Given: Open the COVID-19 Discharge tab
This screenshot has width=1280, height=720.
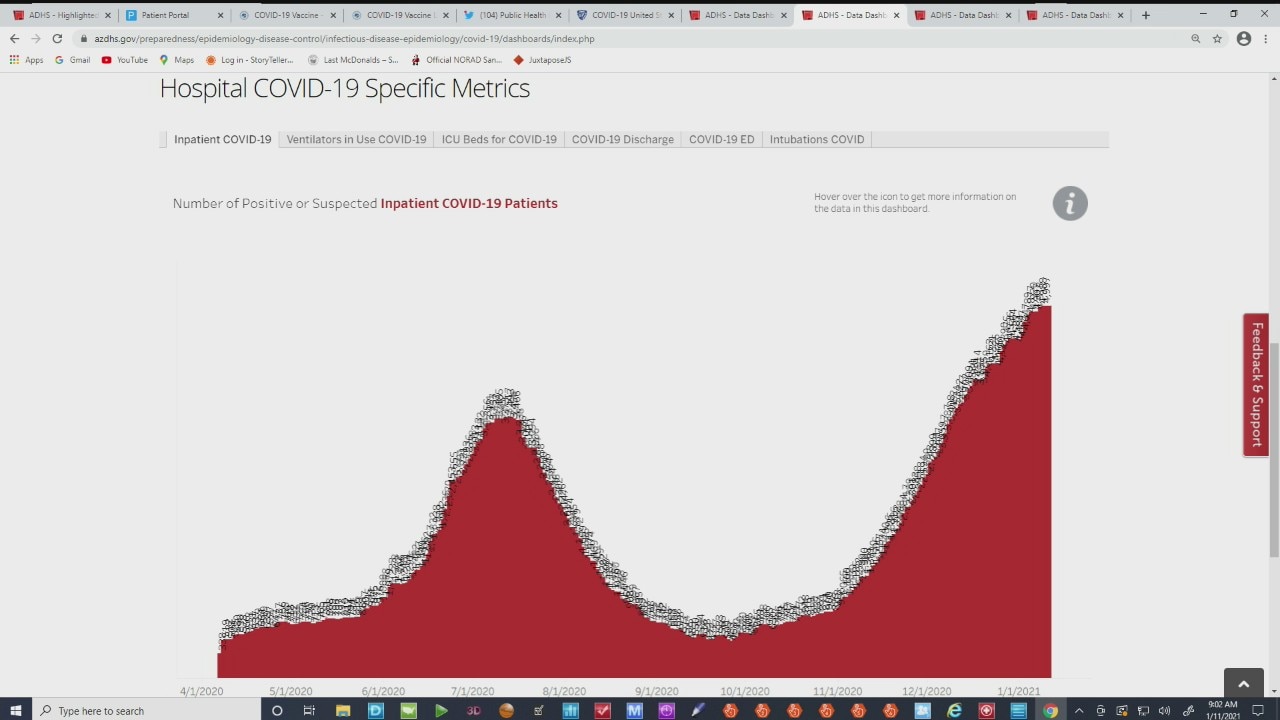Looking at the screenshot, I should pyautogui.click(x=622, y=139).
